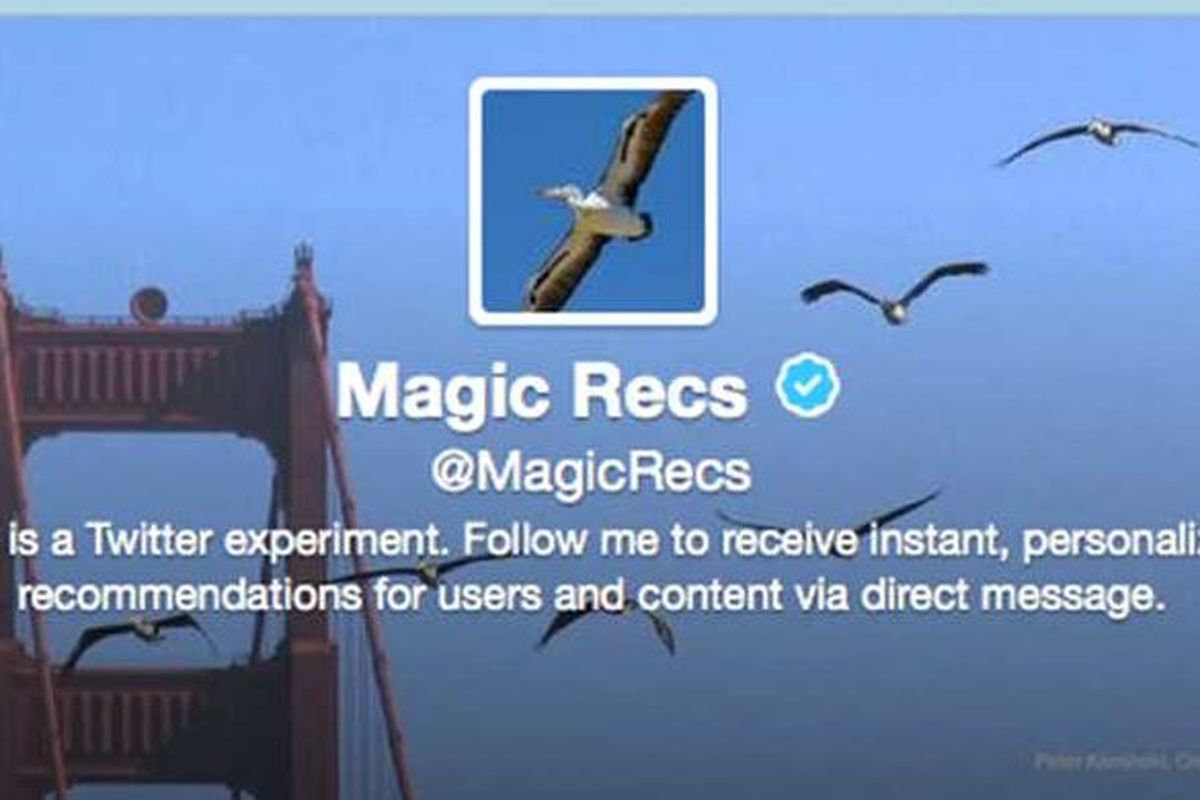Click the bird flying nearest the header's top-right corner
The width and height of the screenshot is (1200, 800).
1098,136
